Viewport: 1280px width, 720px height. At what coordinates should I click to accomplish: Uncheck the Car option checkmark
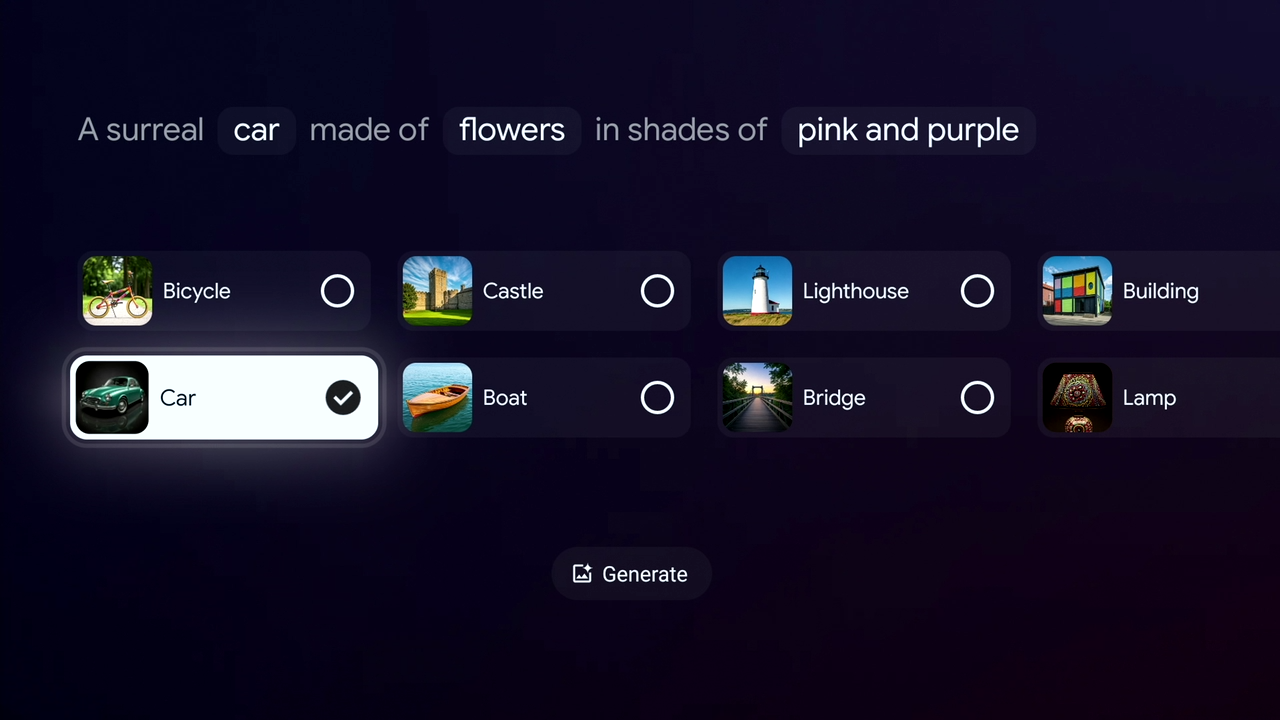coord(343,398)
